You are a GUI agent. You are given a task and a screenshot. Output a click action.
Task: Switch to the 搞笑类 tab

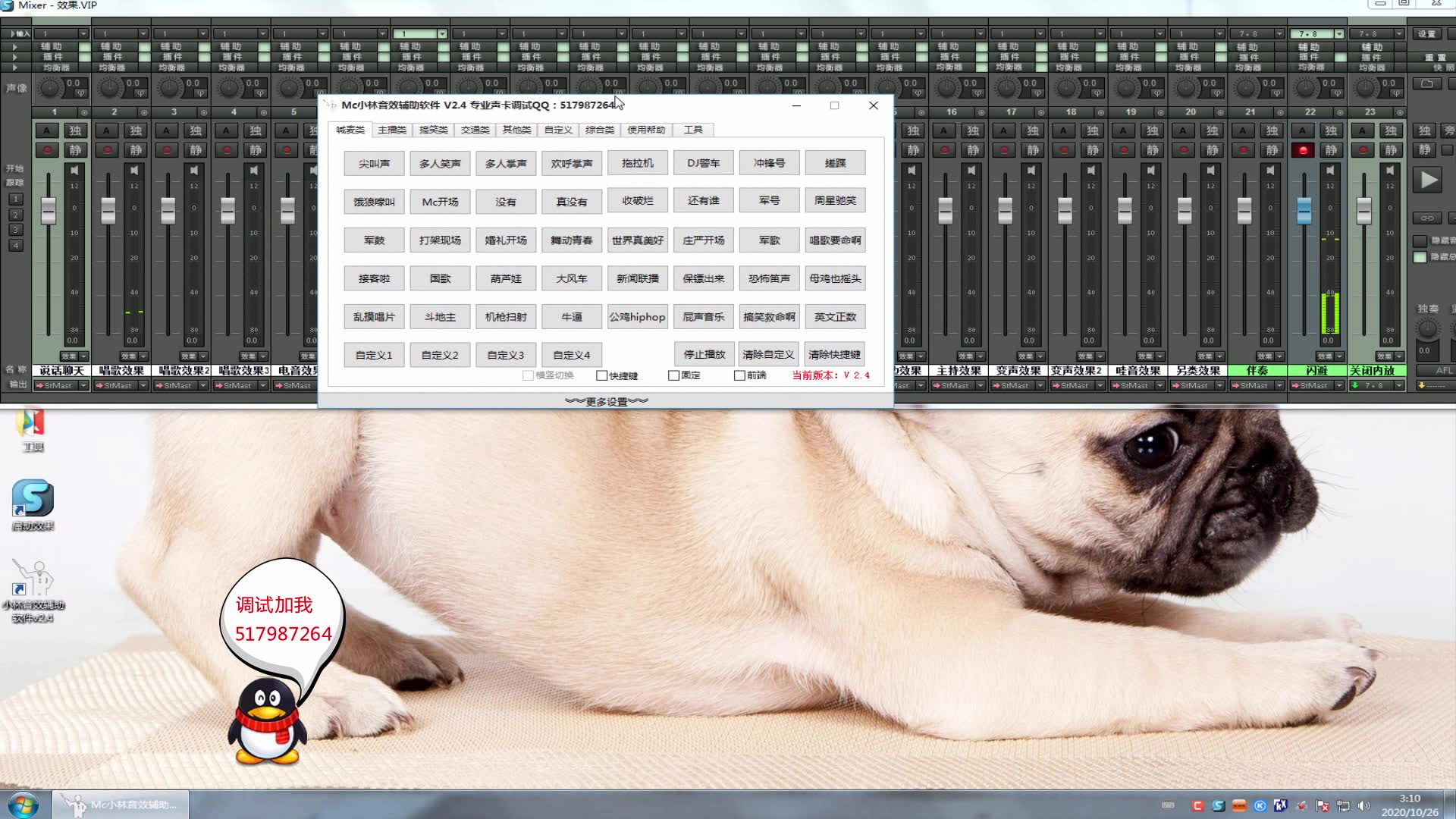[x=433, y=130]
